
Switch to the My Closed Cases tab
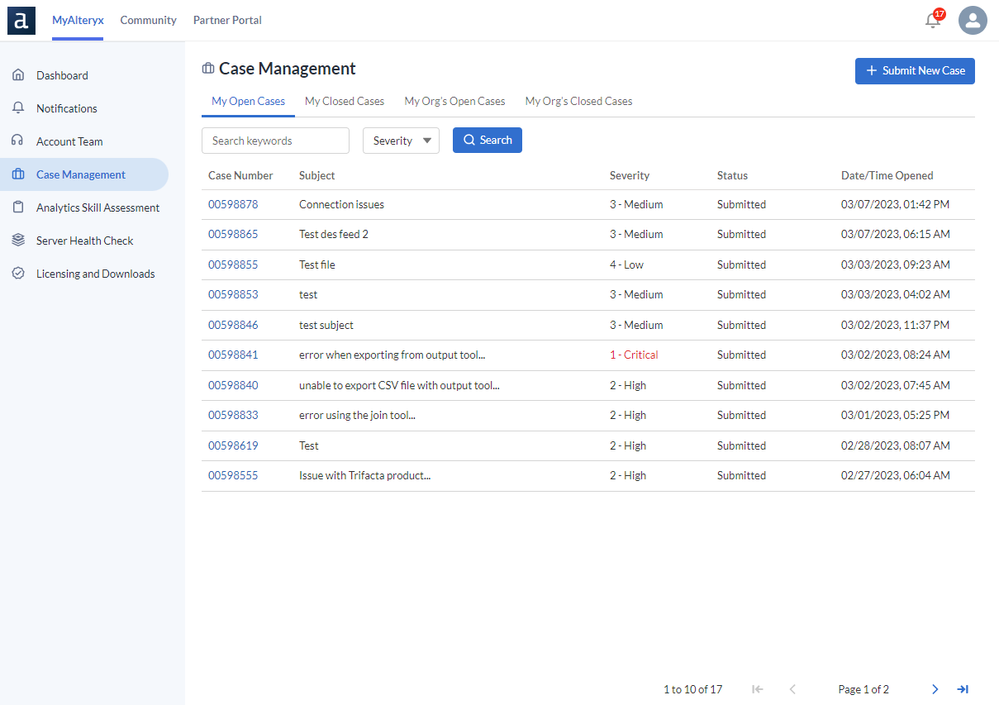click(344, 101)
